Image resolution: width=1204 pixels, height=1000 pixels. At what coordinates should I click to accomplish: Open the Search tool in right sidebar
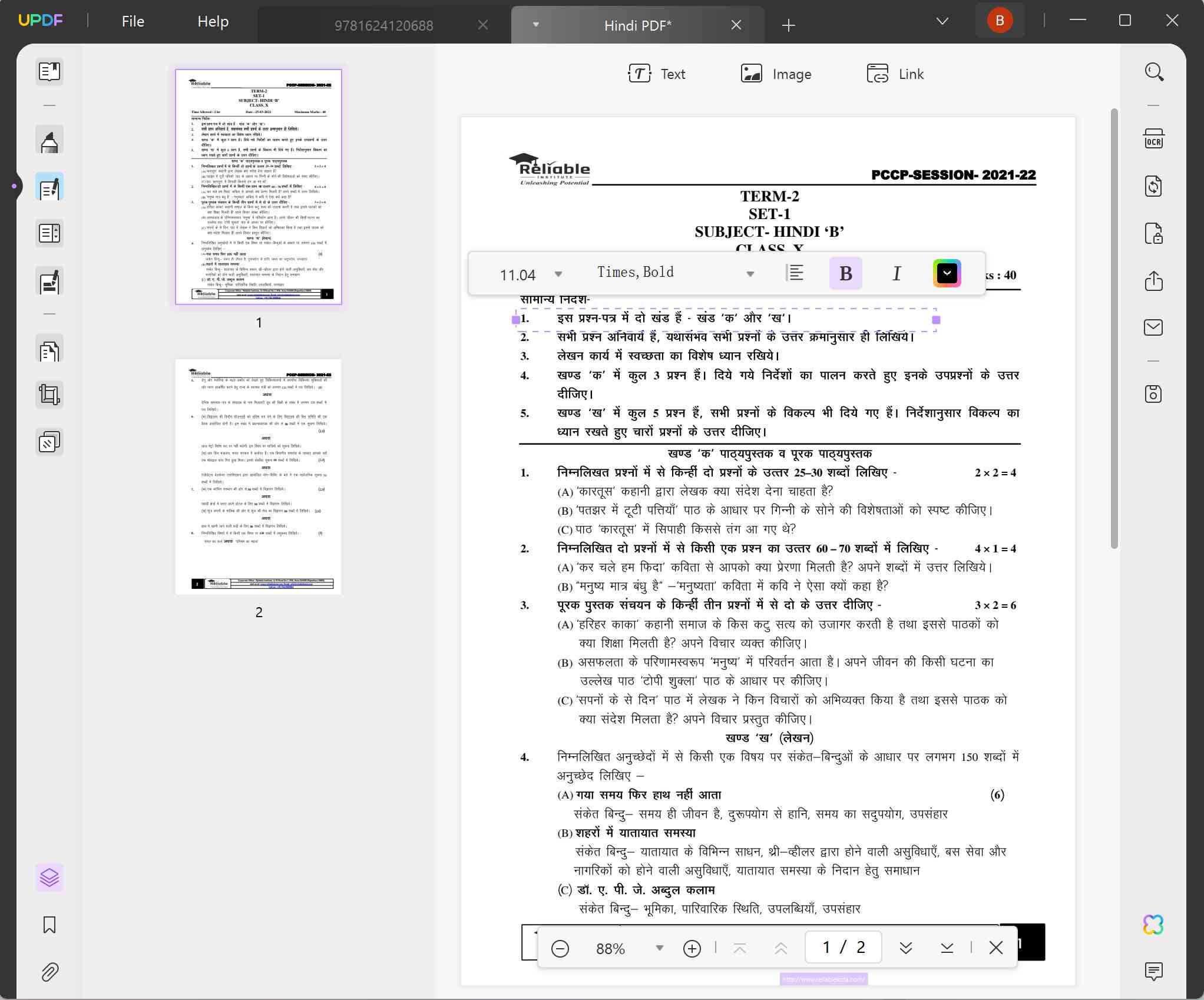pyautogui.click(x=1153, y=71)
